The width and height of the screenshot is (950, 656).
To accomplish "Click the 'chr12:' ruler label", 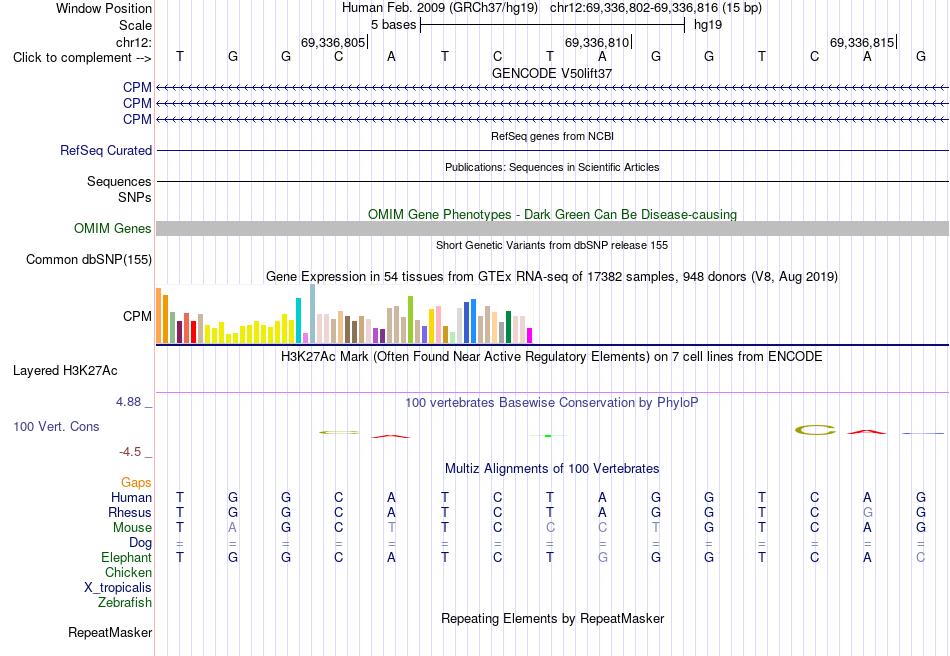I will click(x=133, y=42).
